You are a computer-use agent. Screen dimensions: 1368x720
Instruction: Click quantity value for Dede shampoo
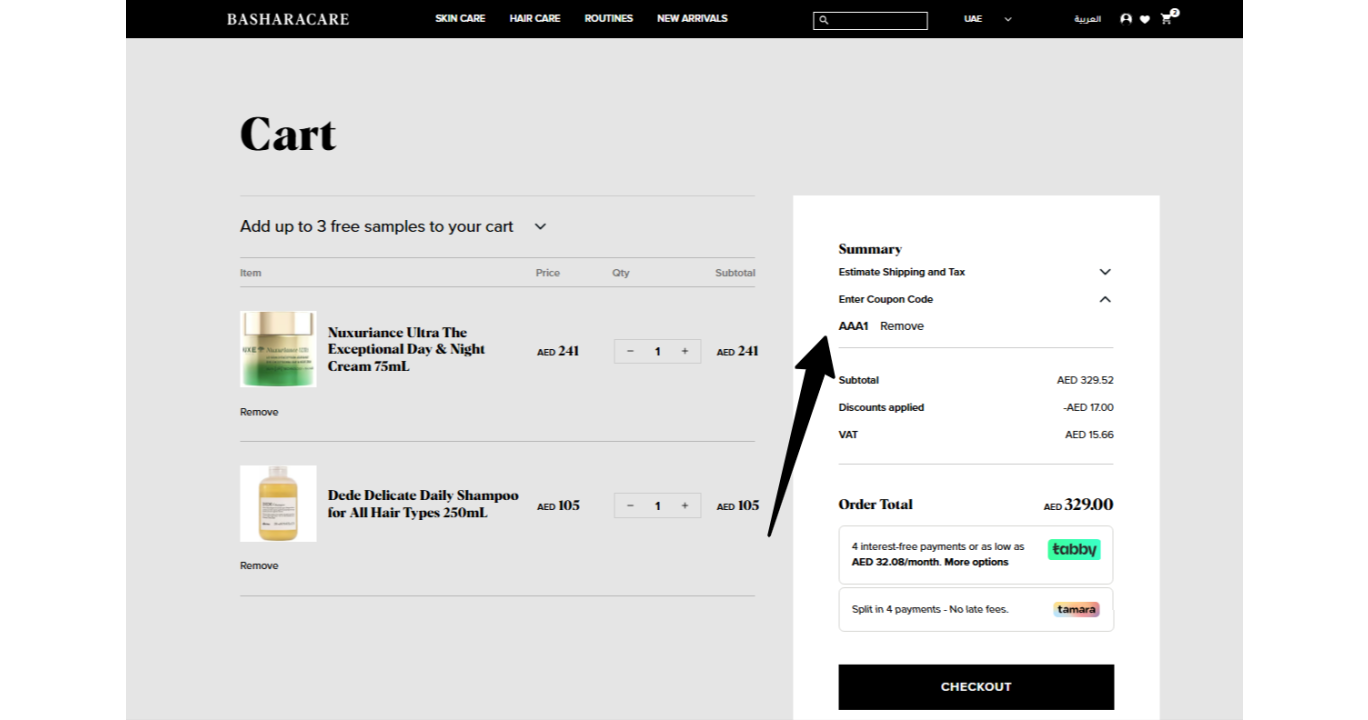tap(657, 505)
